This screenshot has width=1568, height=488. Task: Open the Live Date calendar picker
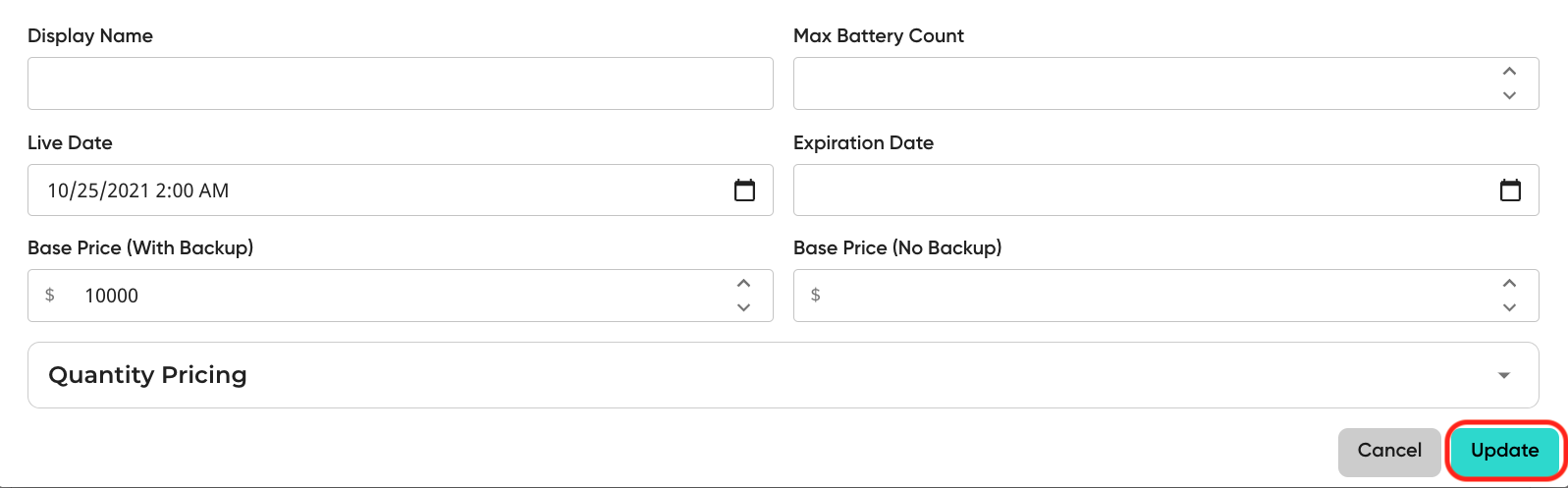point(744,190)
